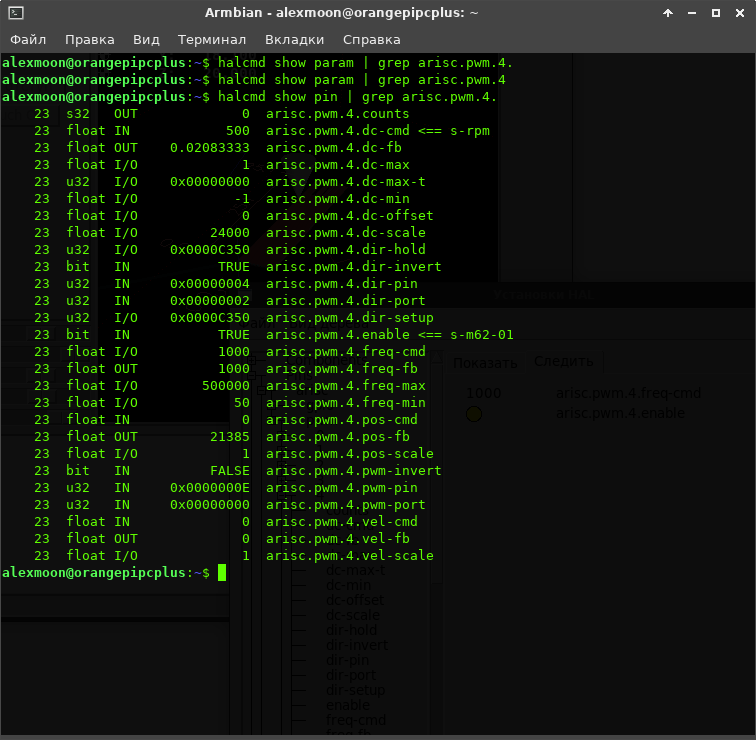Click arisc.pwm.4.dir-pin pin name
Image resolution: width=756 pixels, height=740 pixels.
[342, 283]
